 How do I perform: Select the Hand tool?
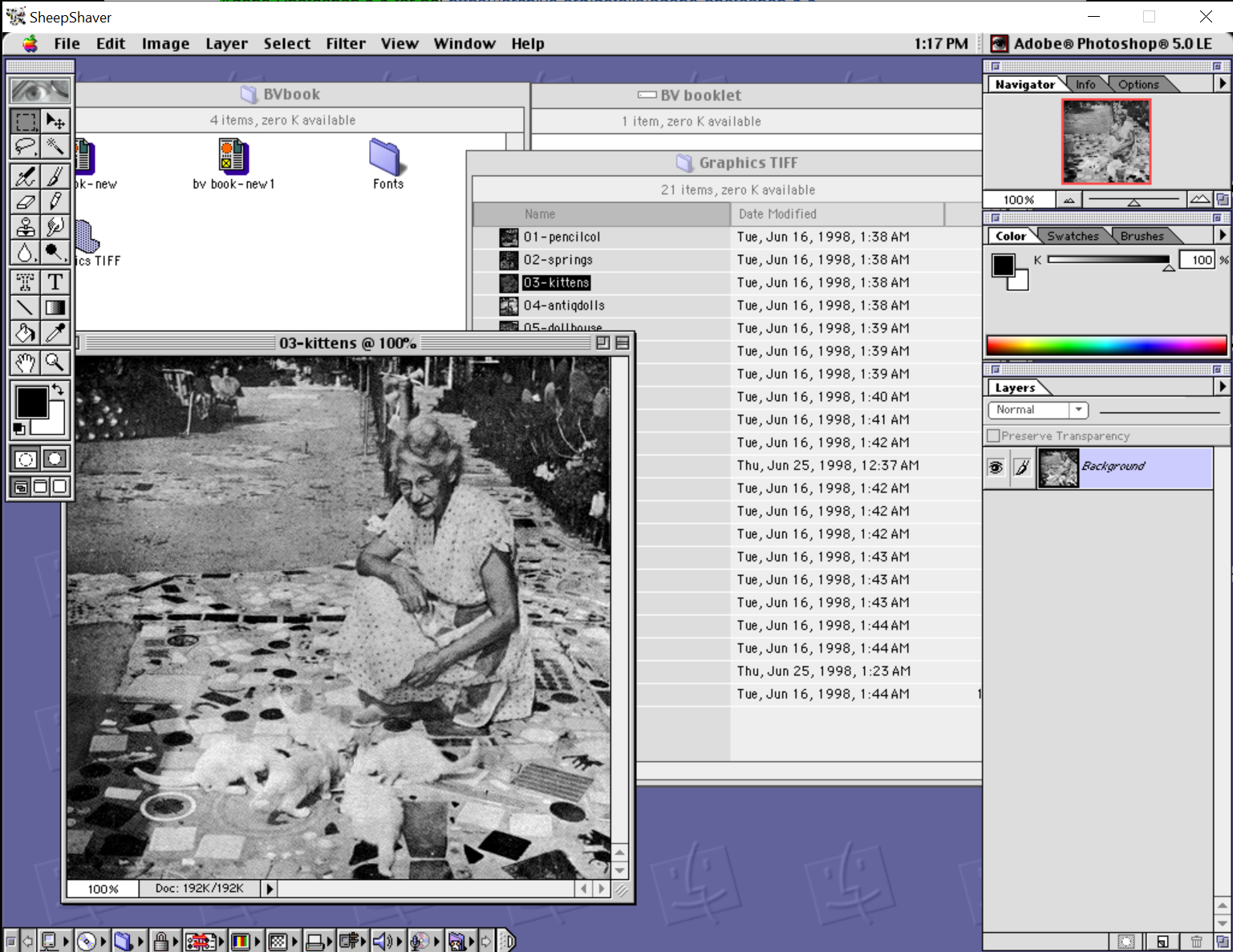pos(26,363)
